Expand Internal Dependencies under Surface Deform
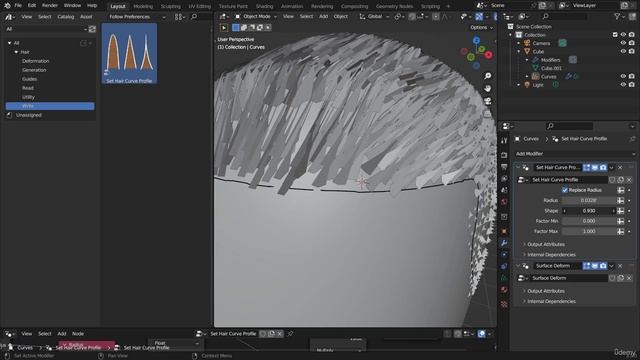 point(551,301)
